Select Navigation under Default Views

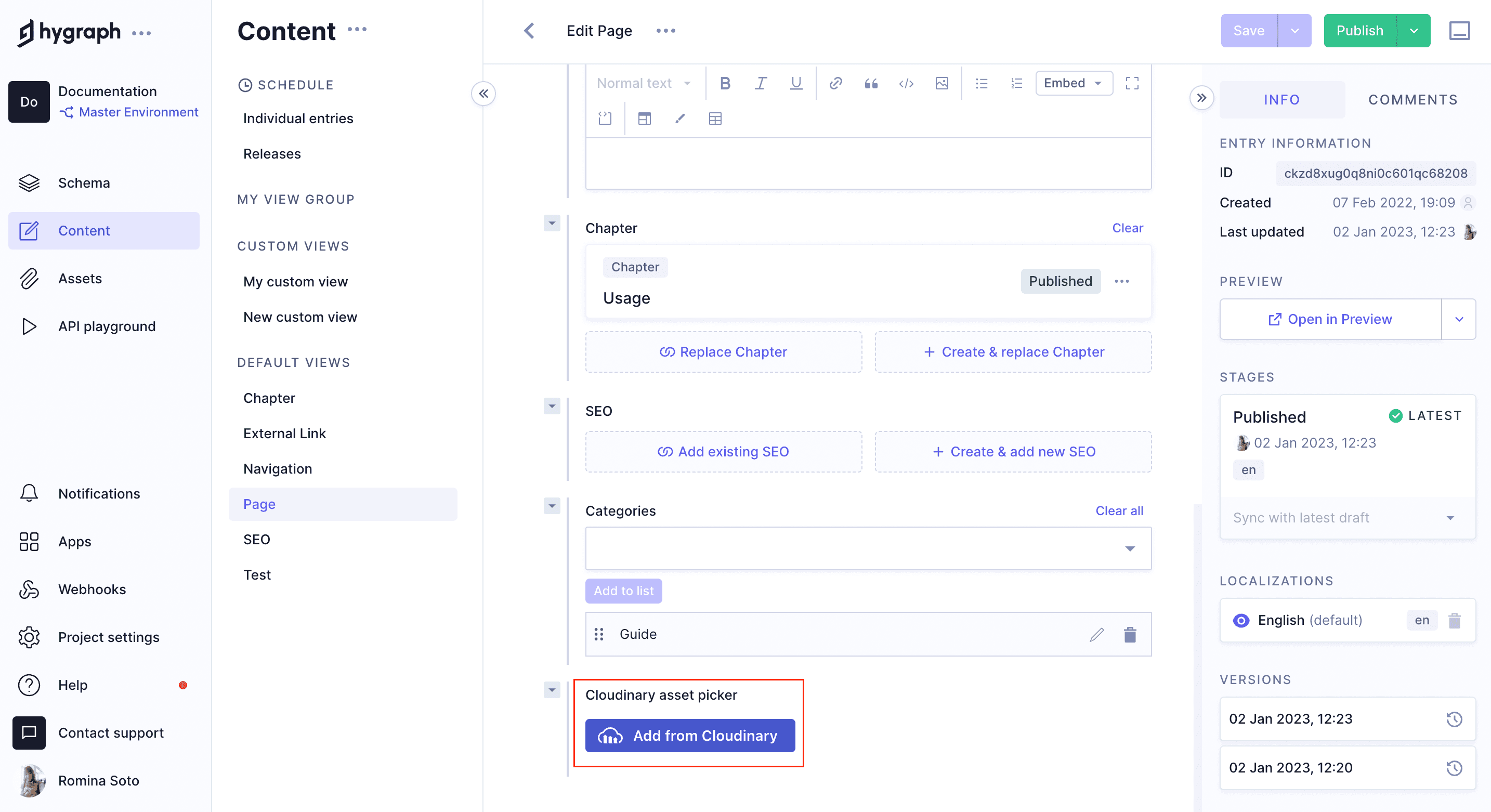(x=277, y=469)
